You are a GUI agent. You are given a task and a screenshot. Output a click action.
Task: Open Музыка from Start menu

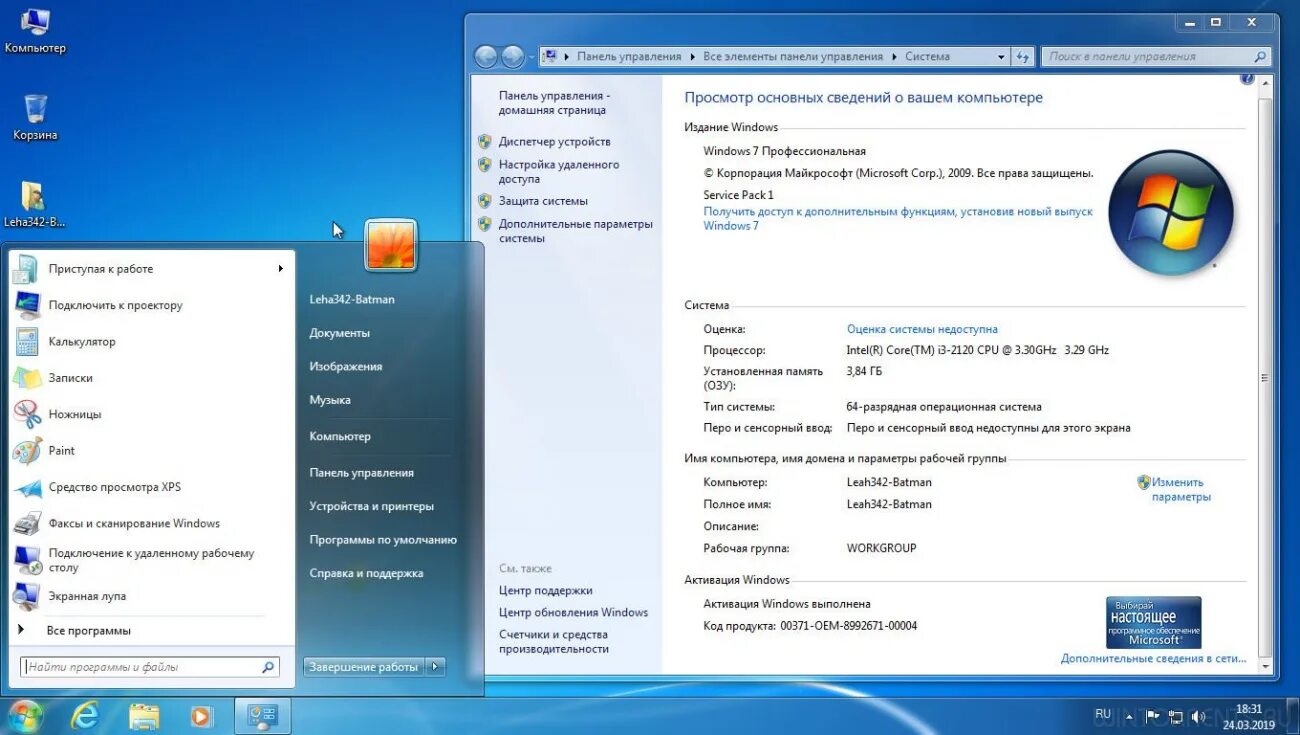(x=330, y=400)
